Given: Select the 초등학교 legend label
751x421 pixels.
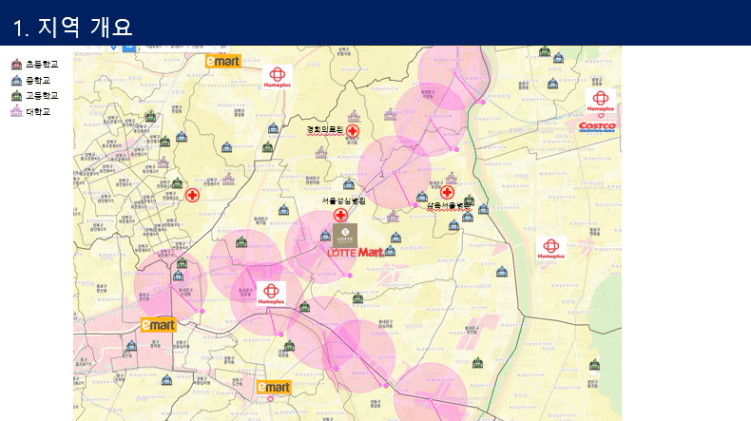Looking at the screenshot, I should click(42, 64).
